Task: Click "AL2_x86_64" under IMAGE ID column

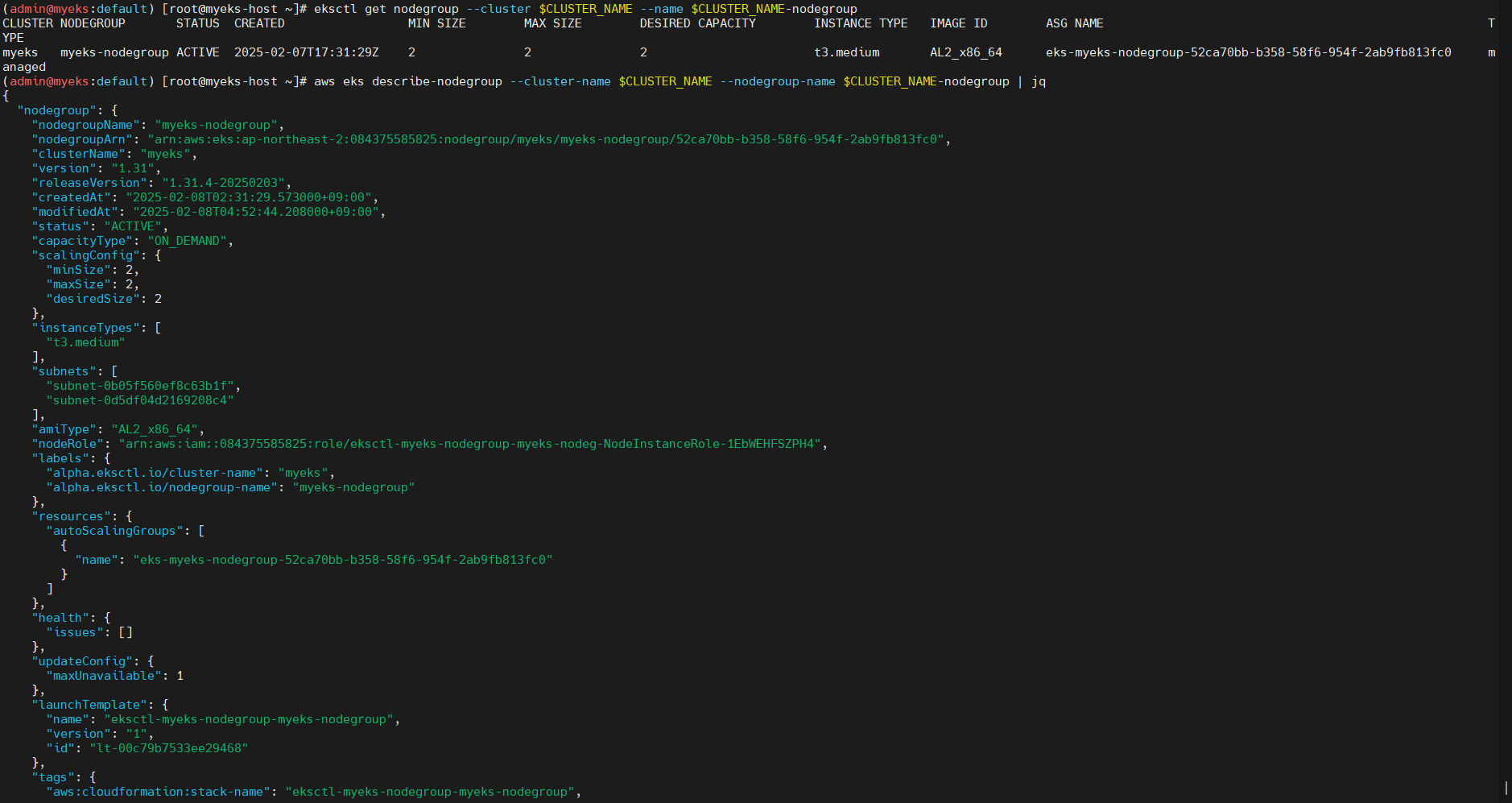Action: click(x=966, y=52)
